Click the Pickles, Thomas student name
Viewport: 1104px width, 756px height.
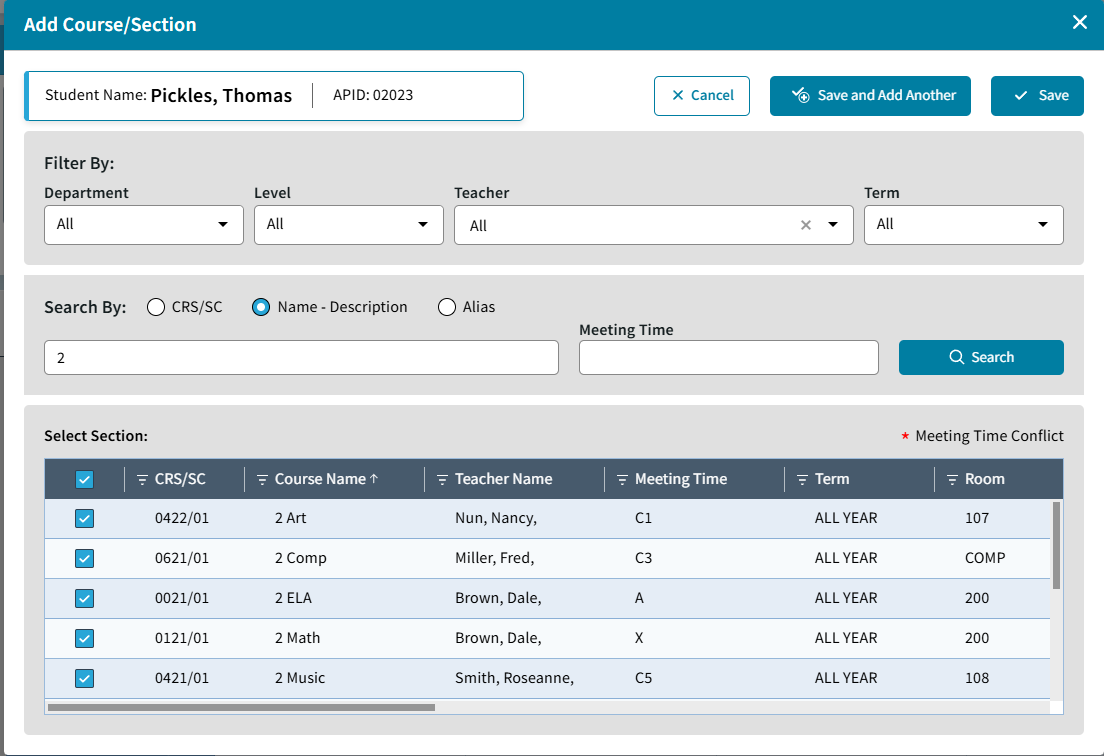pyautogui.click(x=221, y=96)
